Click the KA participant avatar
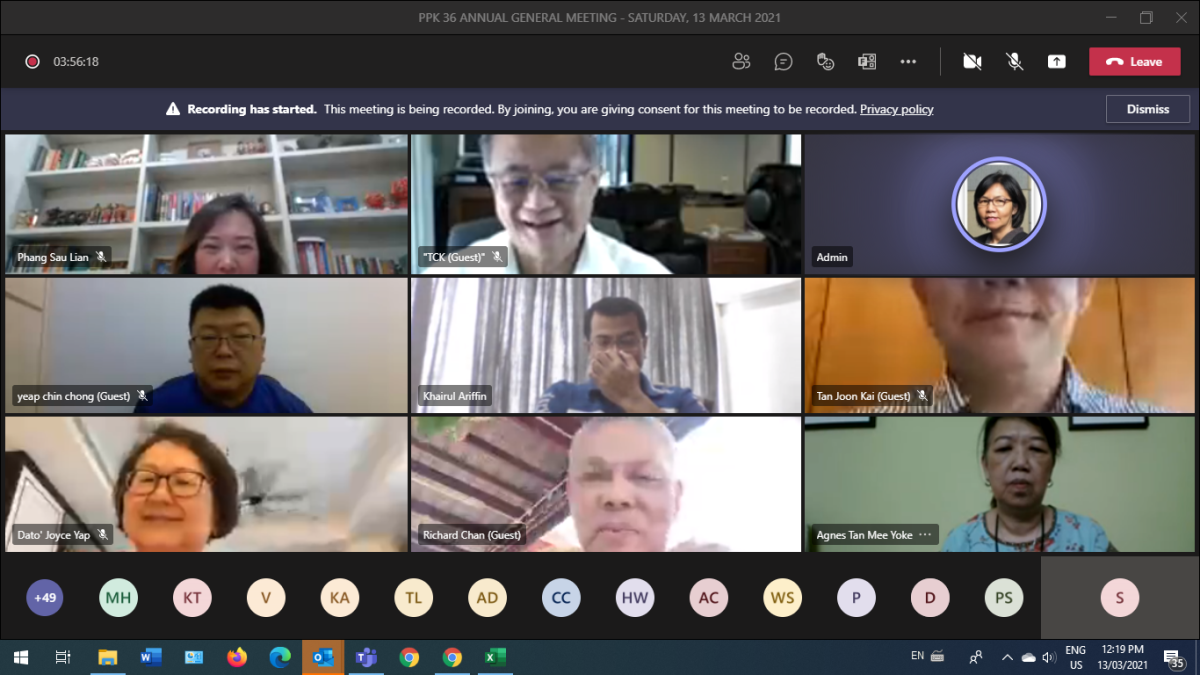Image resolution: width=1200 pixels, height=675 pixels. [340, 598]
